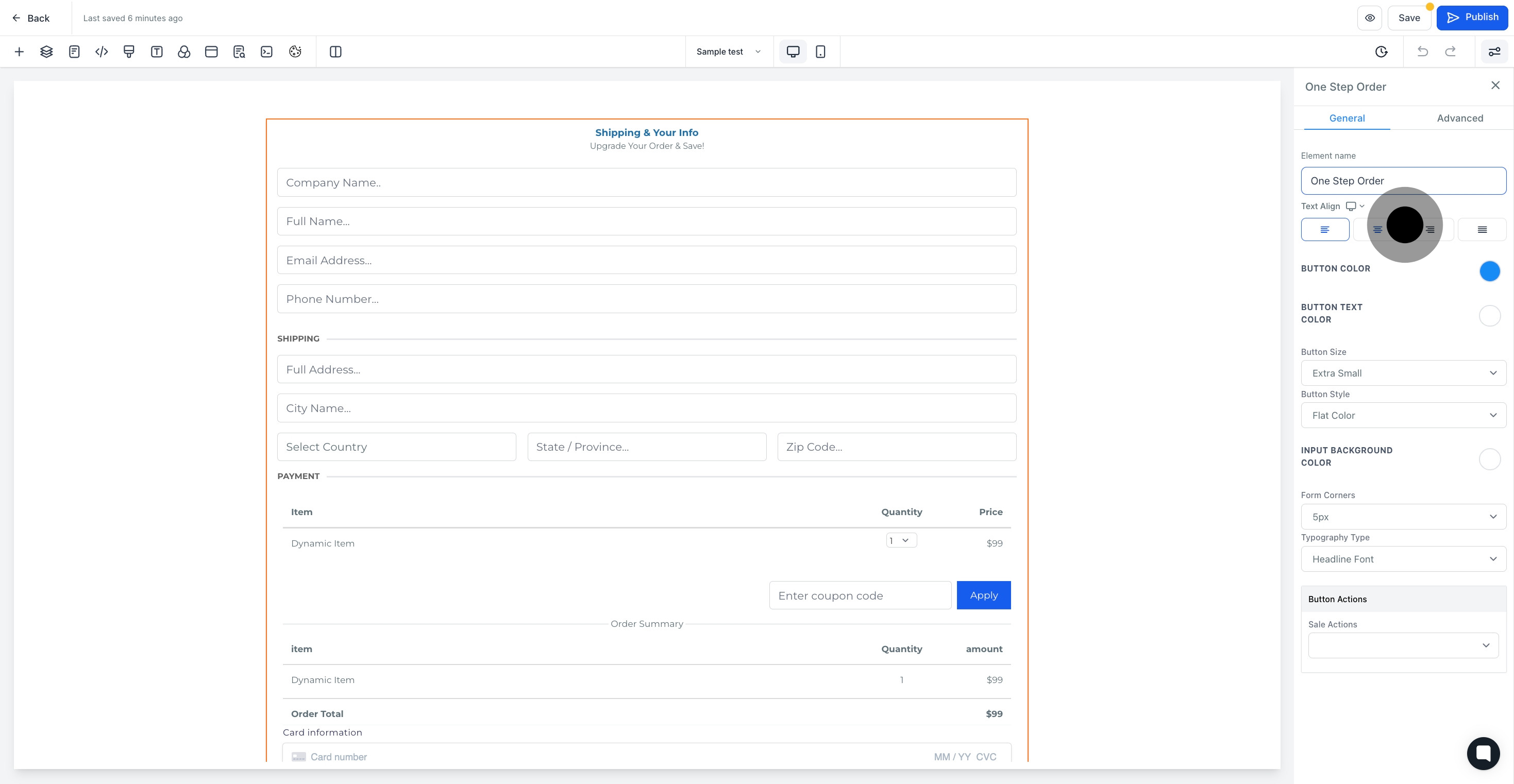The width and height of the screenshot is (1514, 784).
Task: Click the Phone Number field
Action: pyautogui.click(x=647, y=299)
